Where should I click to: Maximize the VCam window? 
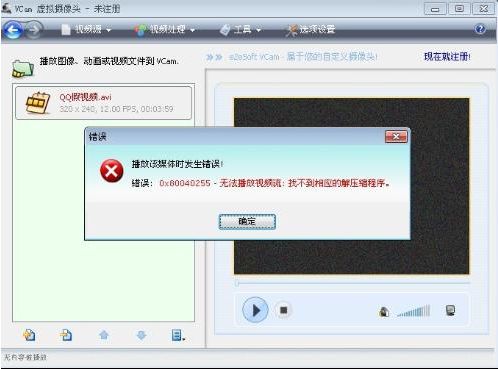click(x=459, y=9)
